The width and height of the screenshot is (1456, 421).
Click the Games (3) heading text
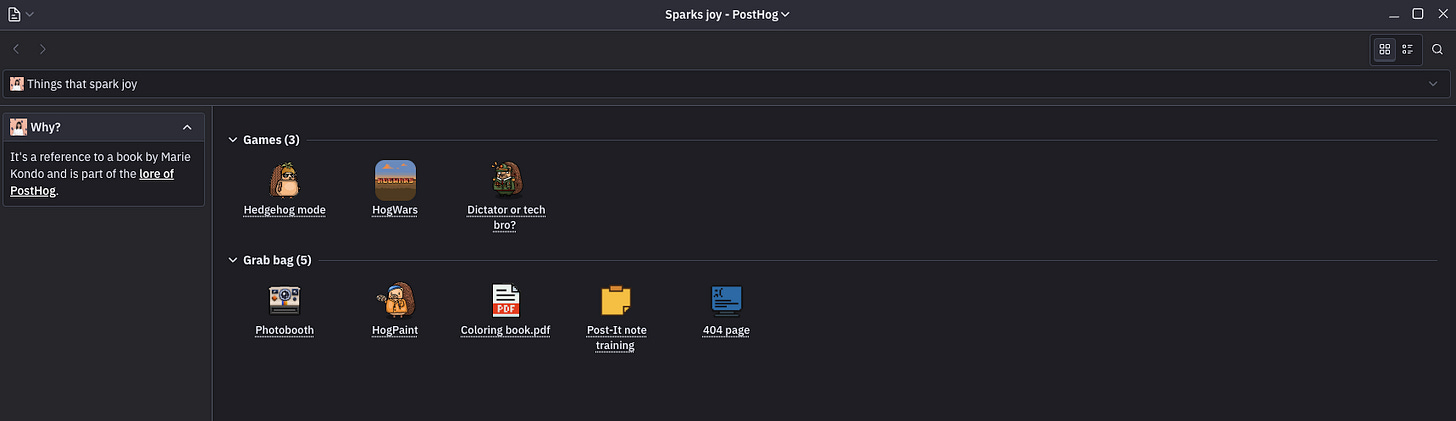point(271,140)
